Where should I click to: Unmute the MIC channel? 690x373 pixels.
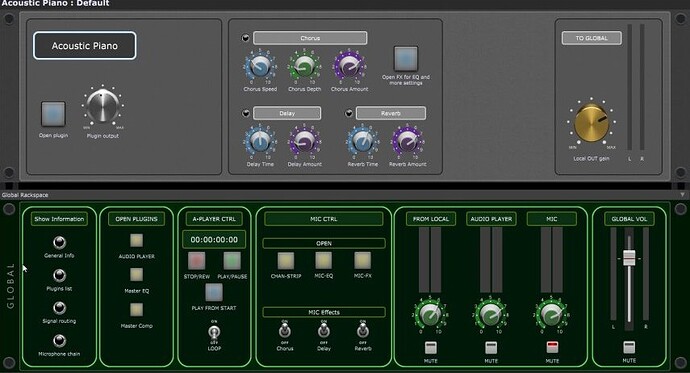click(552, 347)
